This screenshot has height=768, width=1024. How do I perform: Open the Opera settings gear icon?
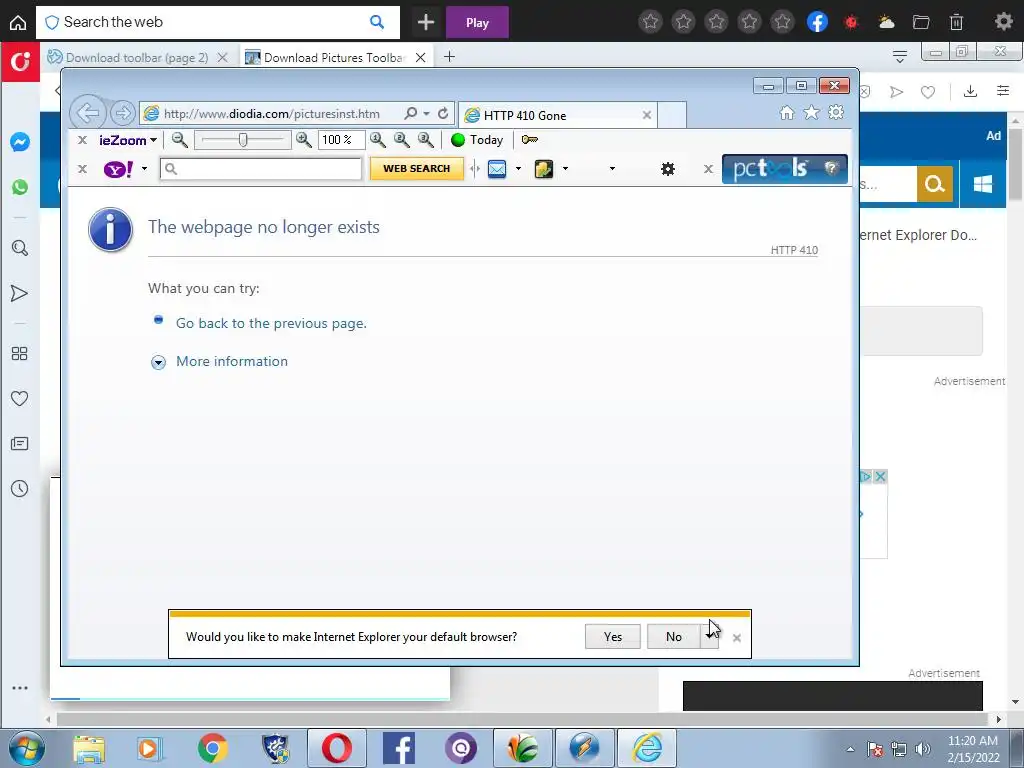(x=1003, y=22)
